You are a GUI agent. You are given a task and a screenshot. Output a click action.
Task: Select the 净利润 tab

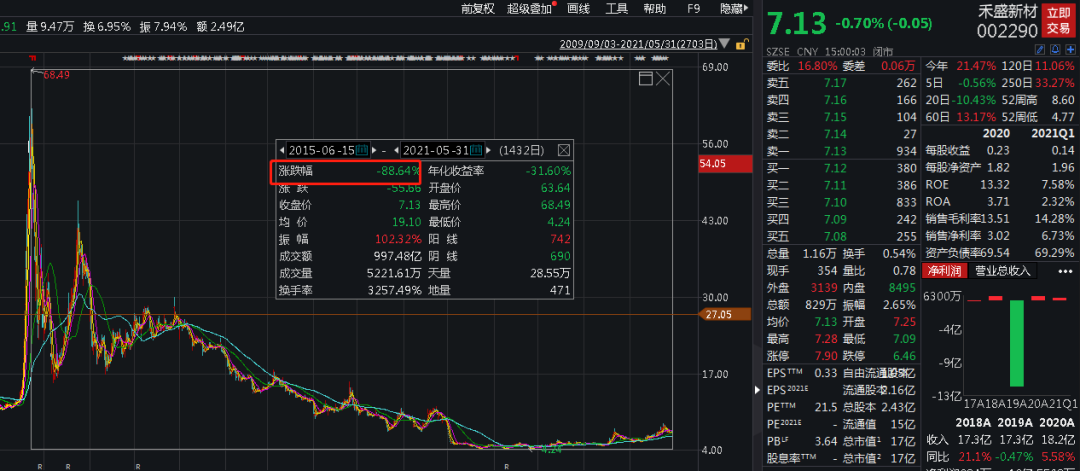coord(945,271)
